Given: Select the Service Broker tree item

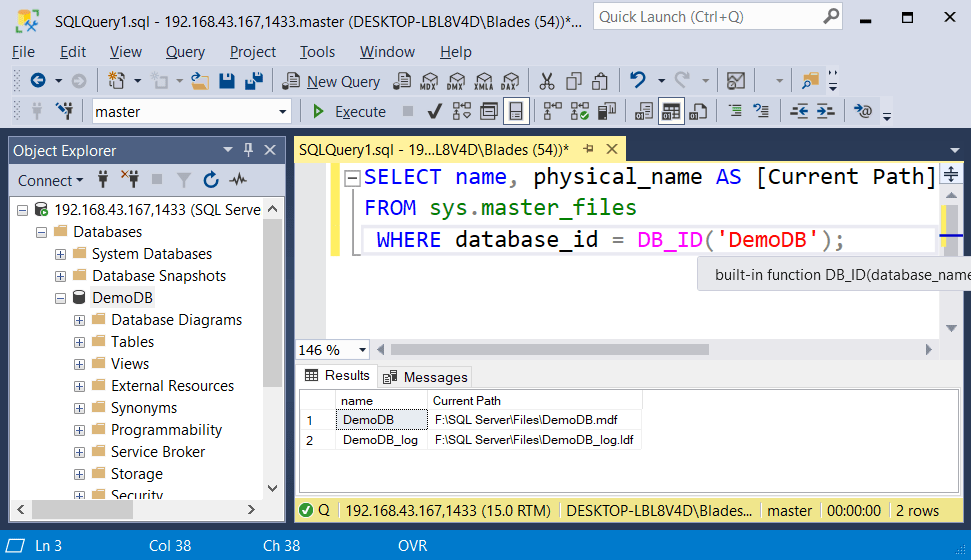Looking at the screenshot, I should [x=157, y=452].
